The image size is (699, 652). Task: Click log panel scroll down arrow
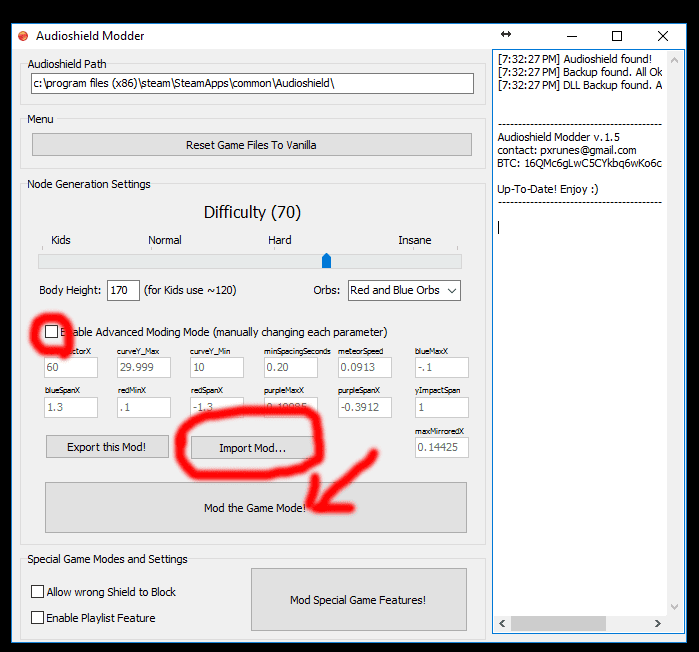point(674,607)
